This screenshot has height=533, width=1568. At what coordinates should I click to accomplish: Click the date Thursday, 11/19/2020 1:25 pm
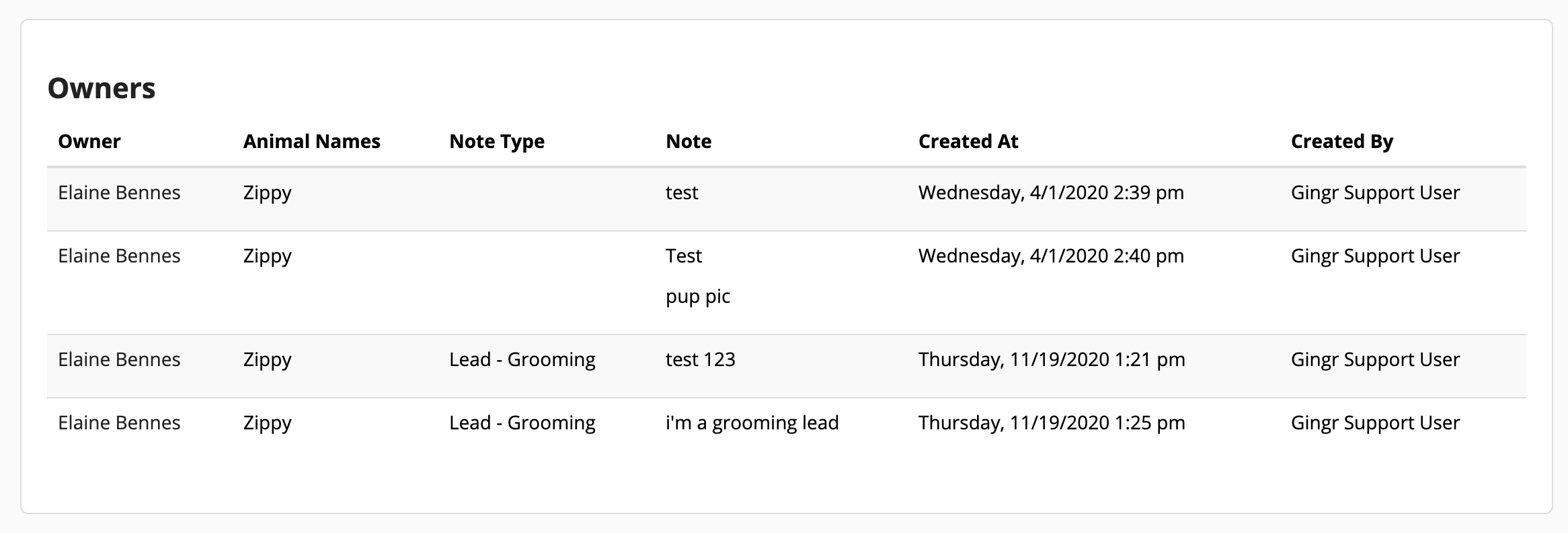1052,423
